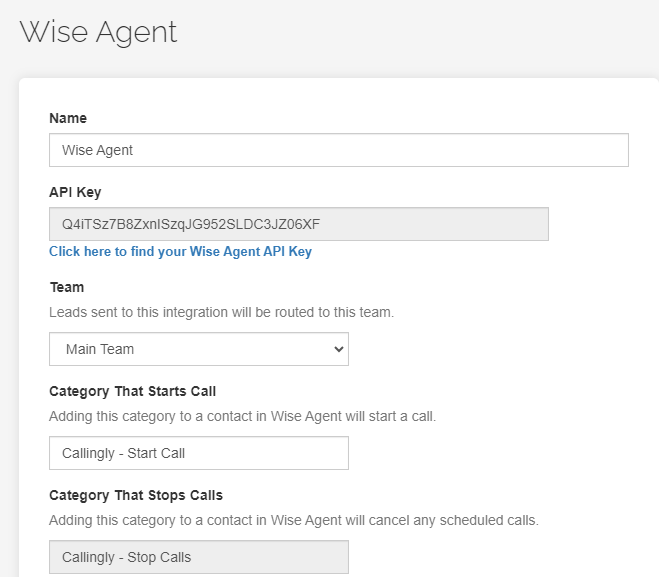Click the 'cancel any scheduled calls' description
This screenshot has width=659, height=577.
tap(294, 520)
